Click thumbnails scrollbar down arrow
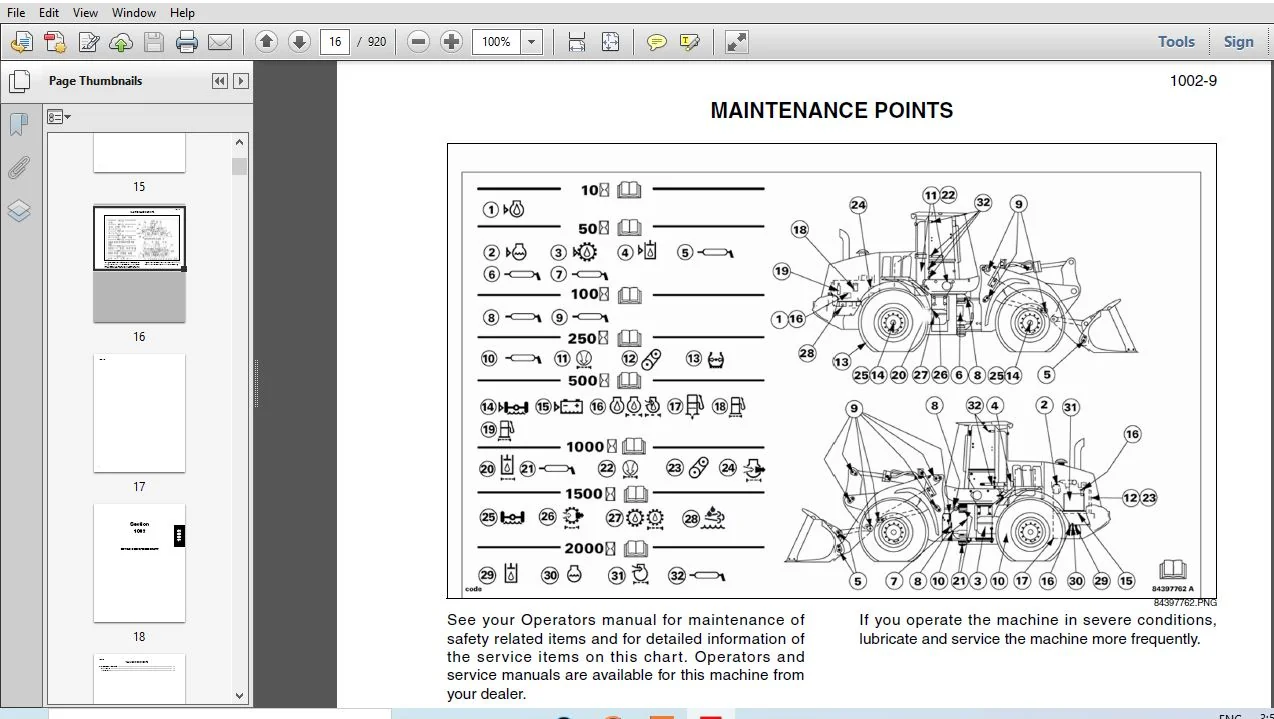 [239, 696]
